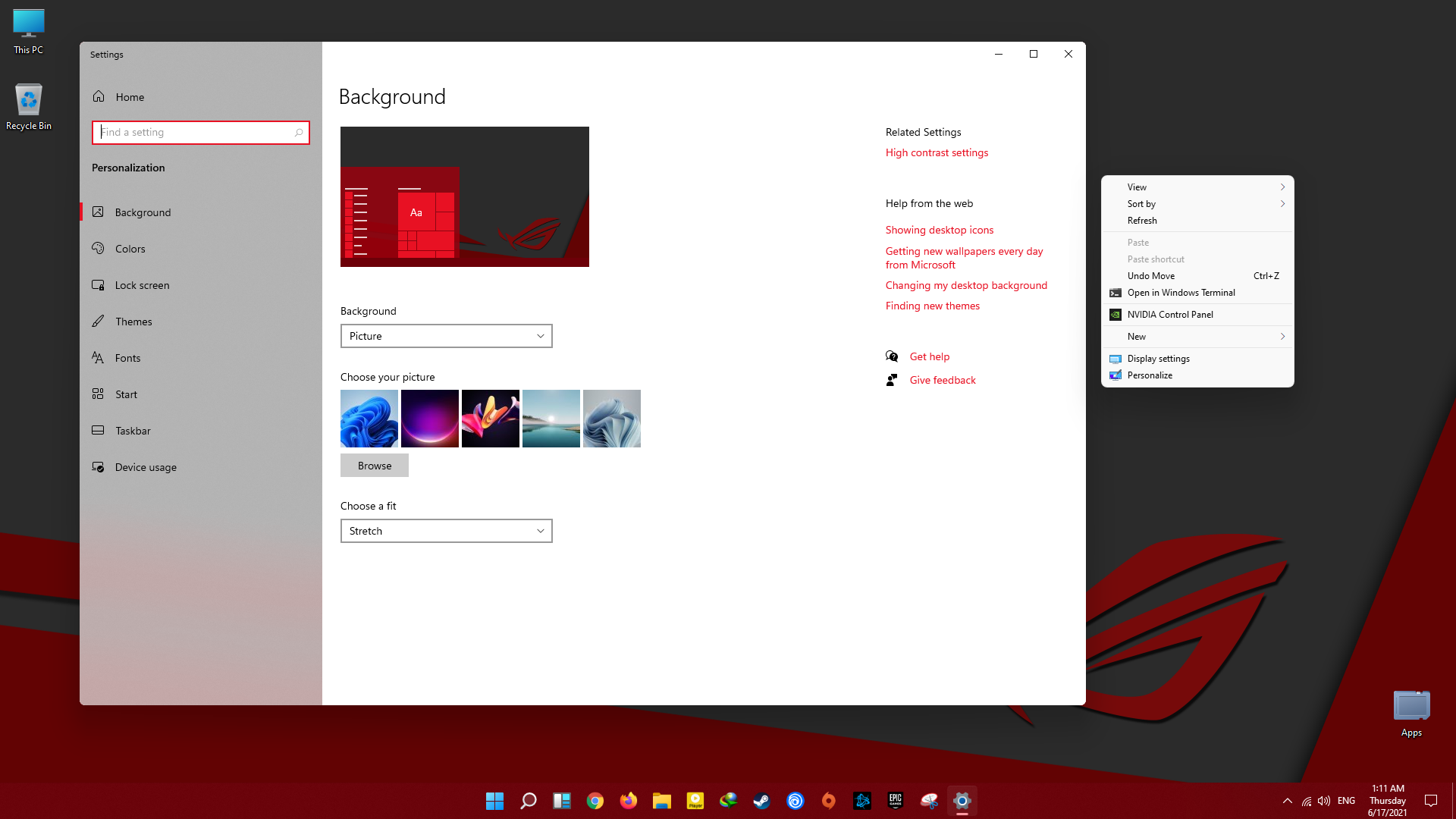
Task: Open Getting new wallpapers every day link
Action: (x=965, y=258)
